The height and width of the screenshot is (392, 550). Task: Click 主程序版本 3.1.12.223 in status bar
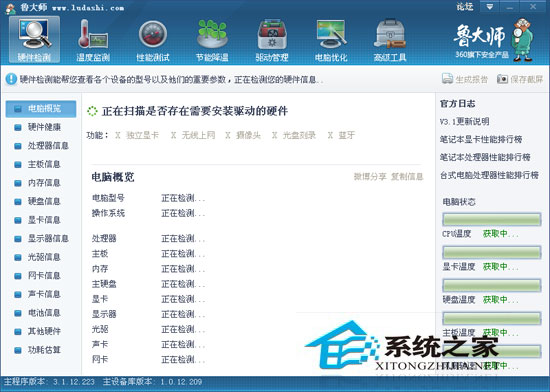coord(49,382)
